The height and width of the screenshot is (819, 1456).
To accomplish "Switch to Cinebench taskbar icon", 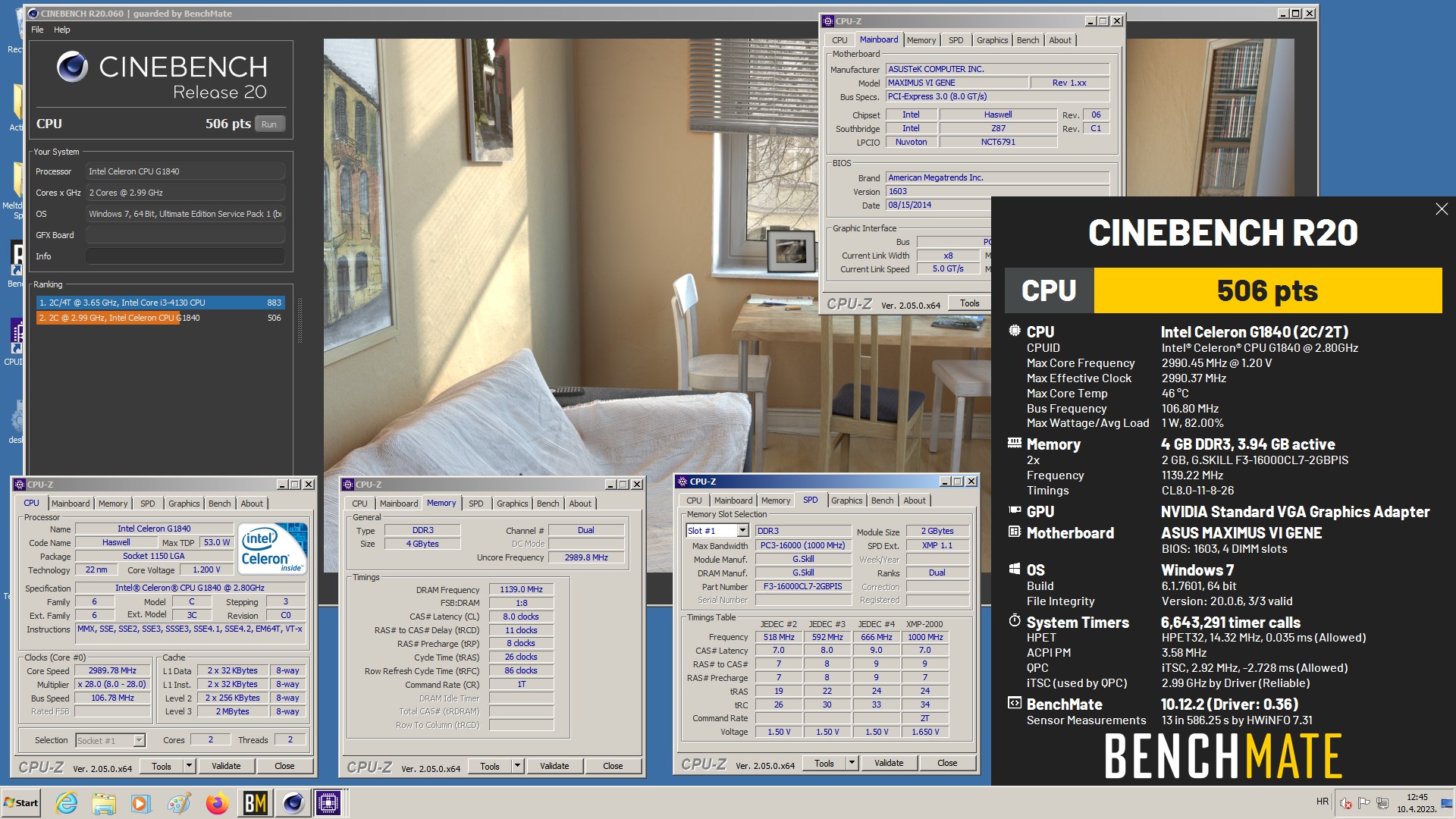I will [293, 803].
